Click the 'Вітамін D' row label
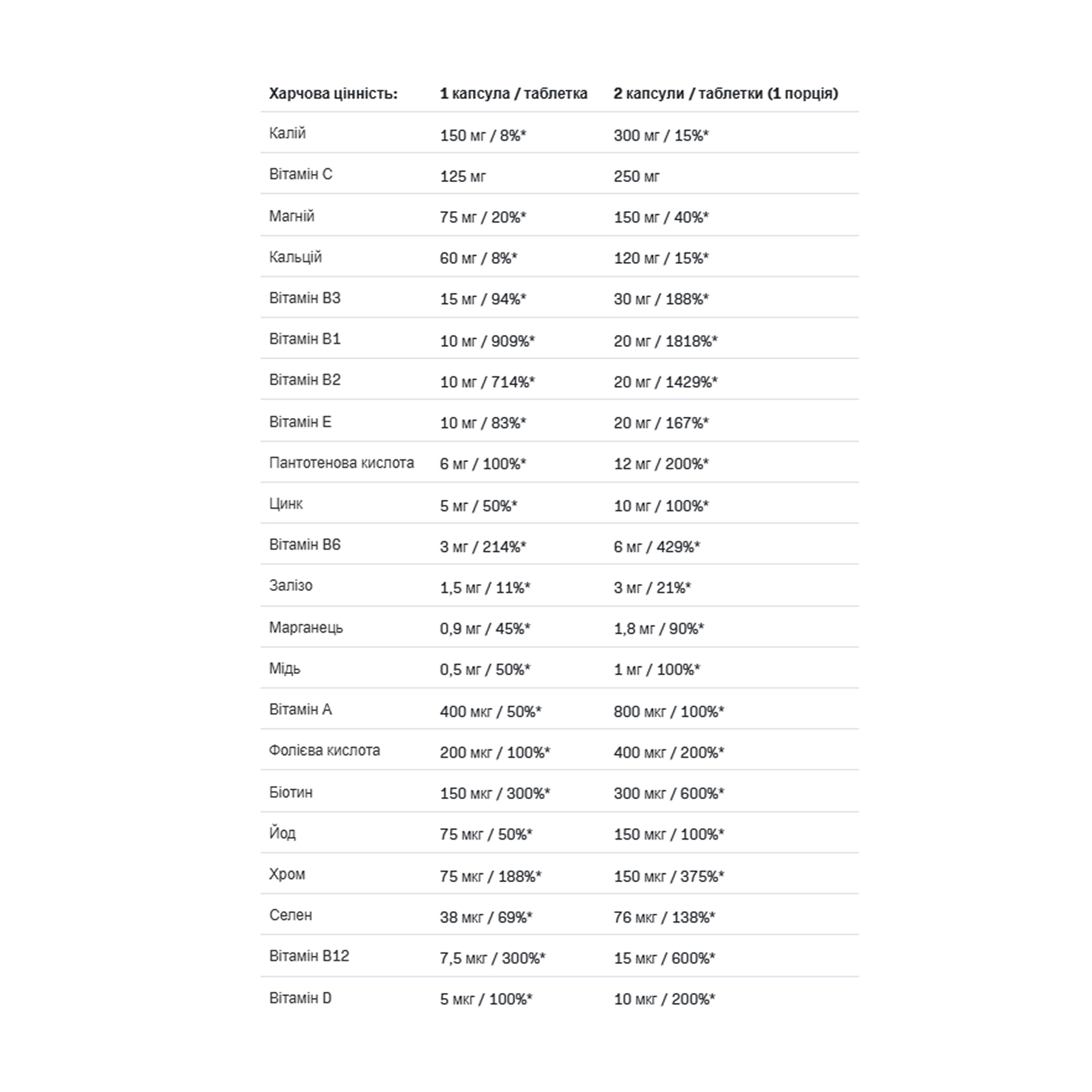Viewport: 1092px width, 1092px height. (300, 998)
